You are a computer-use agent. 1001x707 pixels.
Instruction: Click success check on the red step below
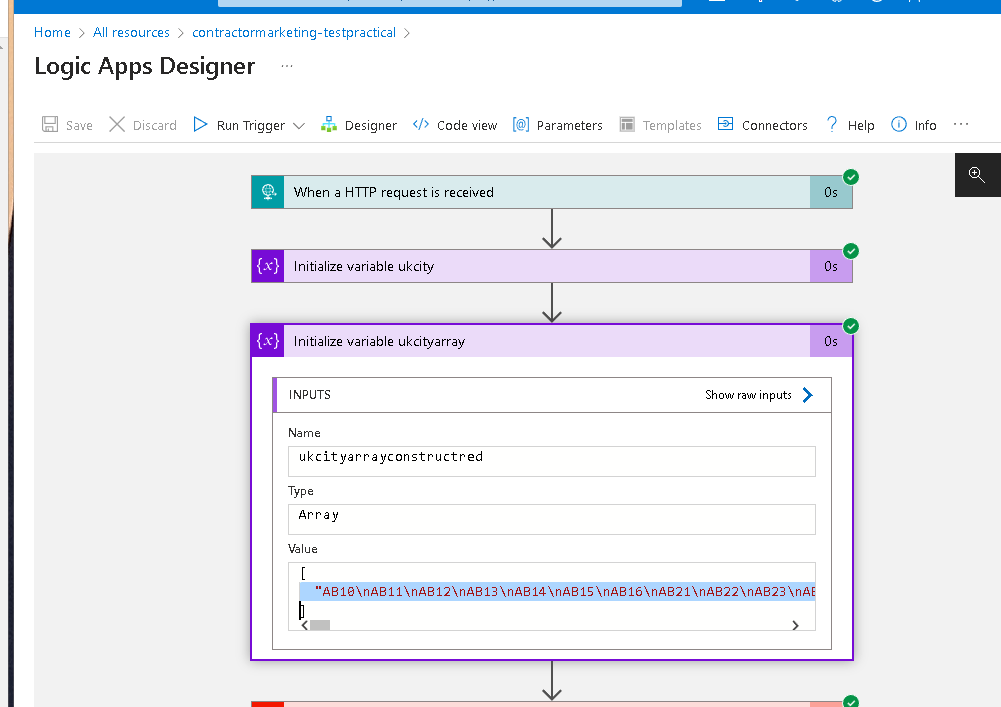851,701
